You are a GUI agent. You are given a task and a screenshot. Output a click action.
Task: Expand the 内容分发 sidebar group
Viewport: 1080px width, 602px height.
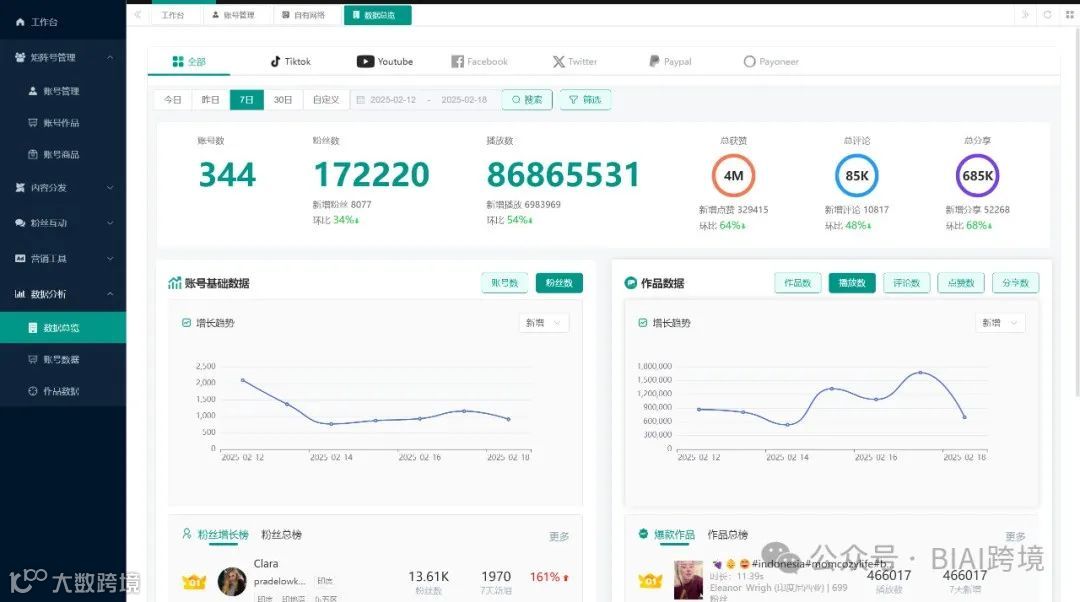(63, 187)
